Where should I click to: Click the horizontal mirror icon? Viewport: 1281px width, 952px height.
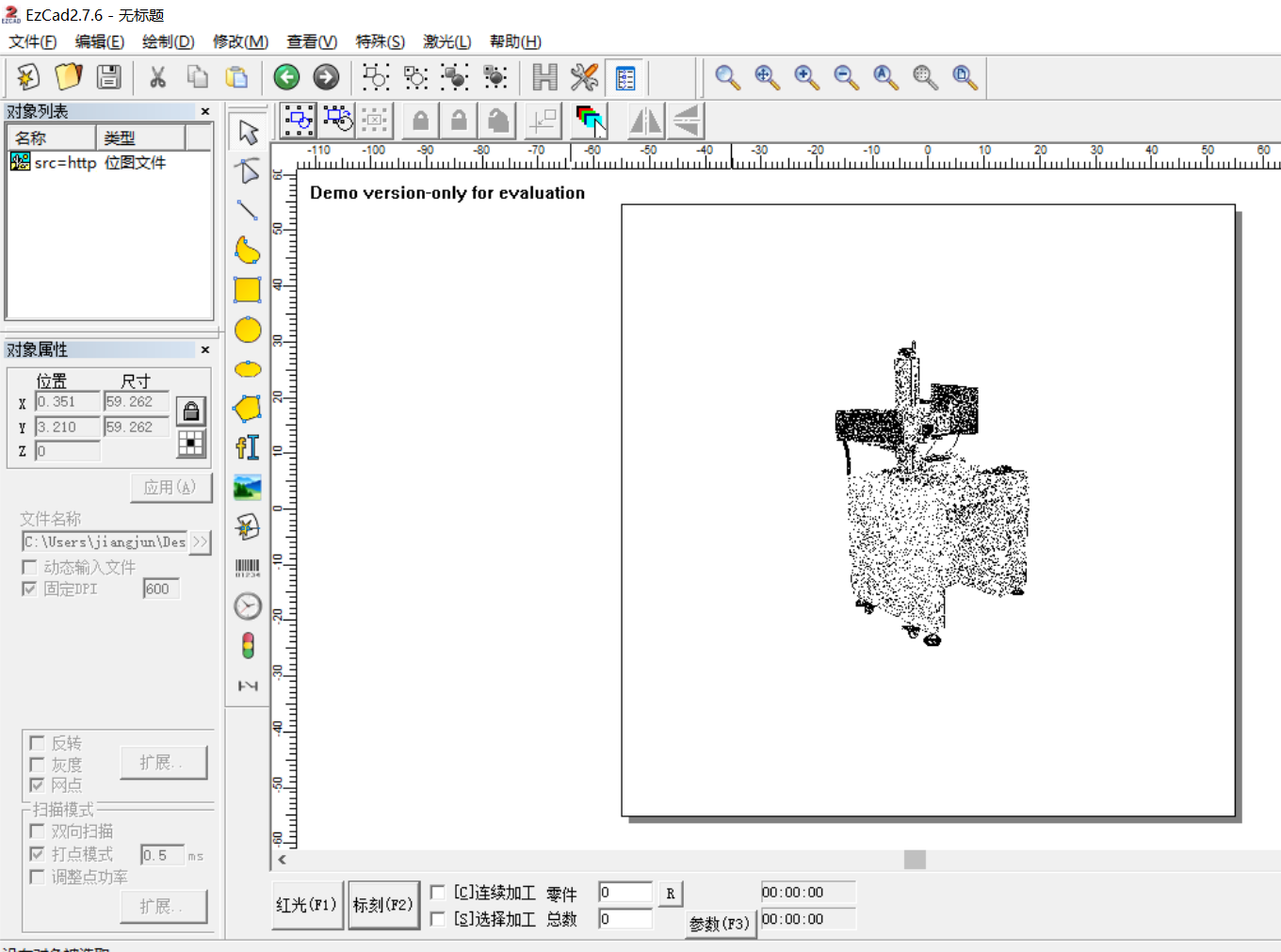(x=646, y=121)
